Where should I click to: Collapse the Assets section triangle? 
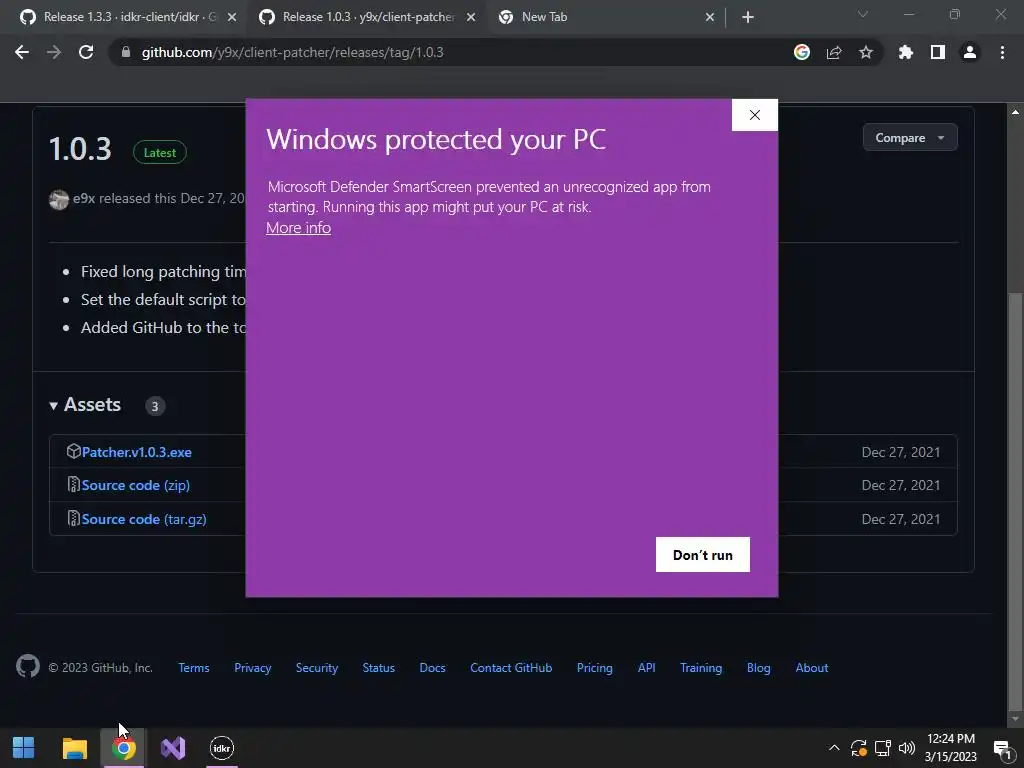(54, 406)
